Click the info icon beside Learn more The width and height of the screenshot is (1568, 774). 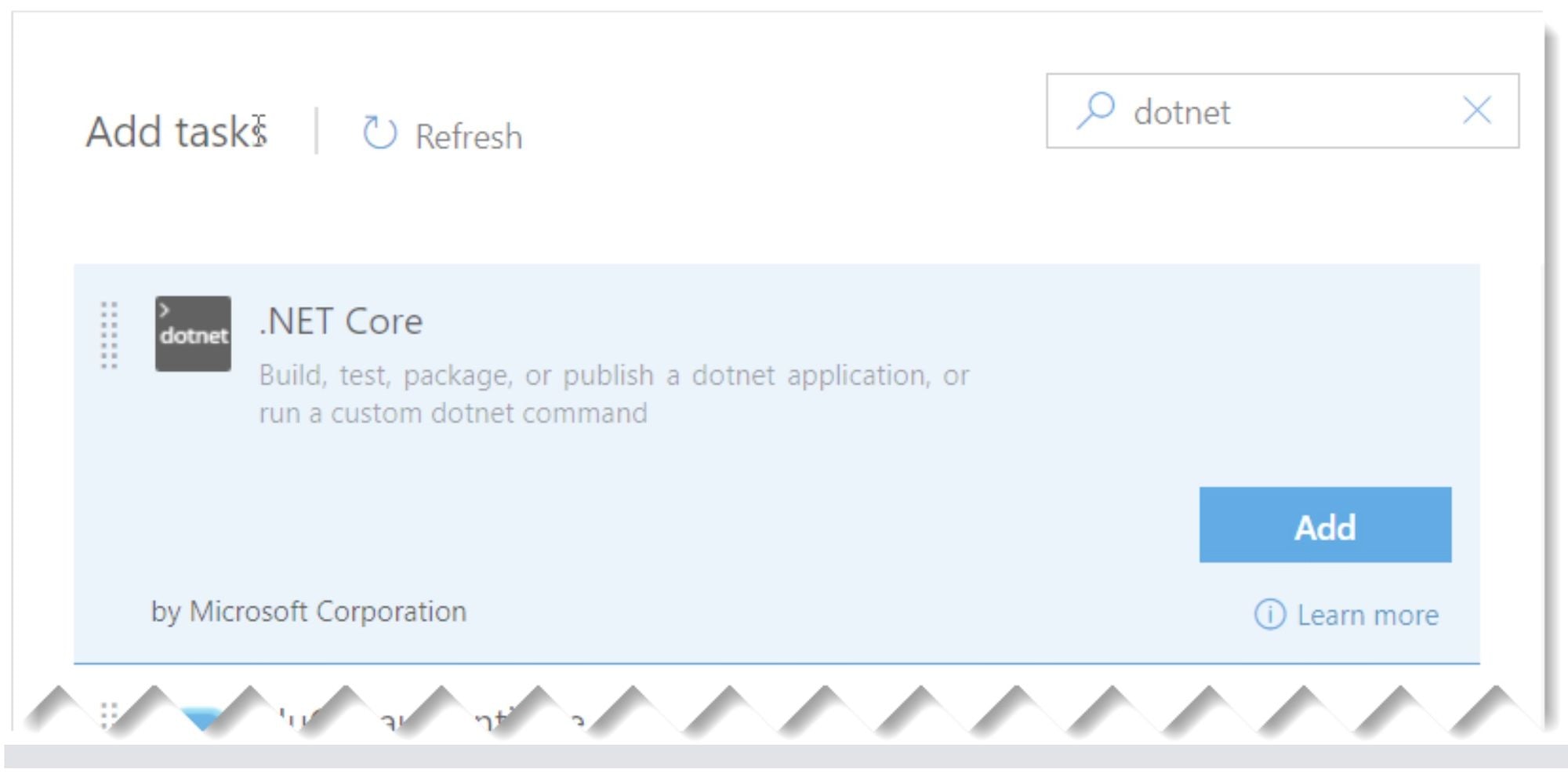(1272, 615)
